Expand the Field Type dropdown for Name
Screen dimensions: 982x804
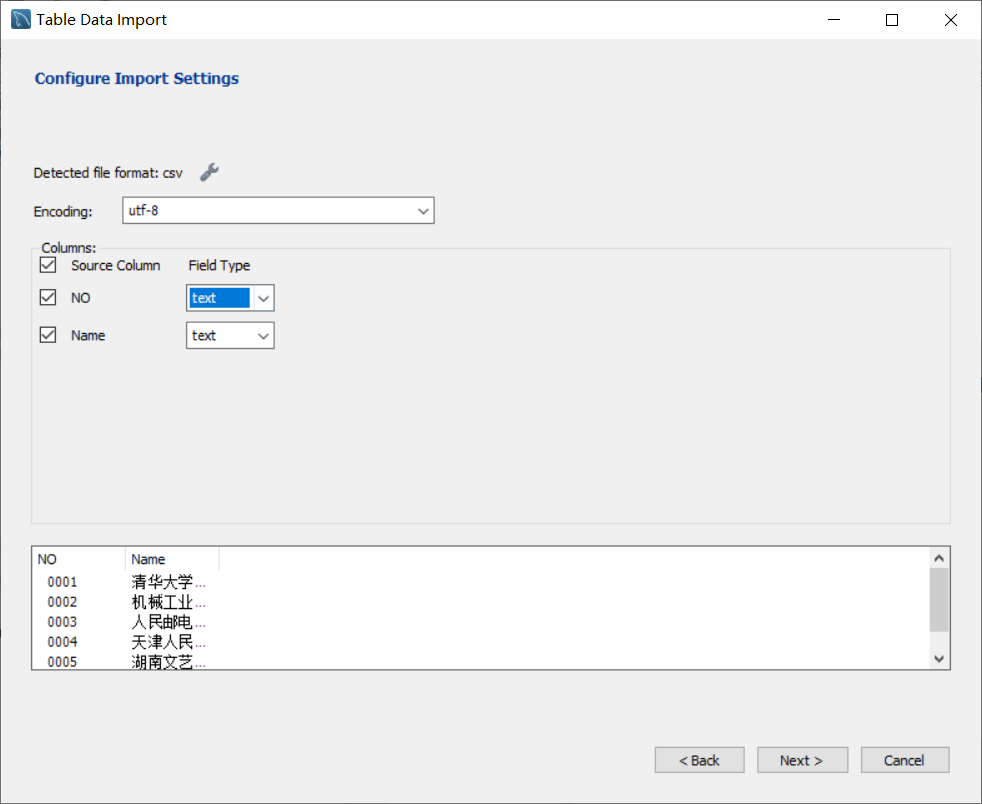(x=263, y=335)
